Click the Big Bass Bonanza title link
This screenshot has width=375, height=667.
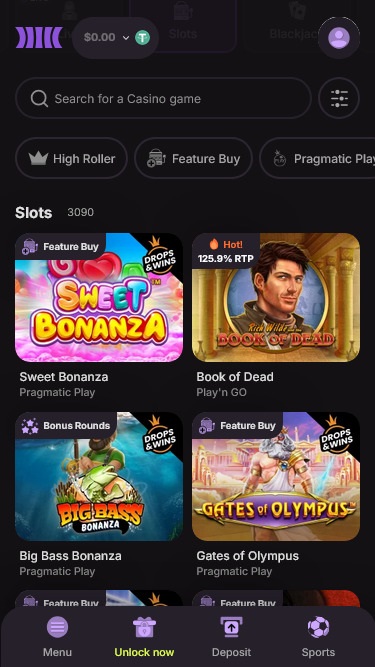[x=71, y=556]
